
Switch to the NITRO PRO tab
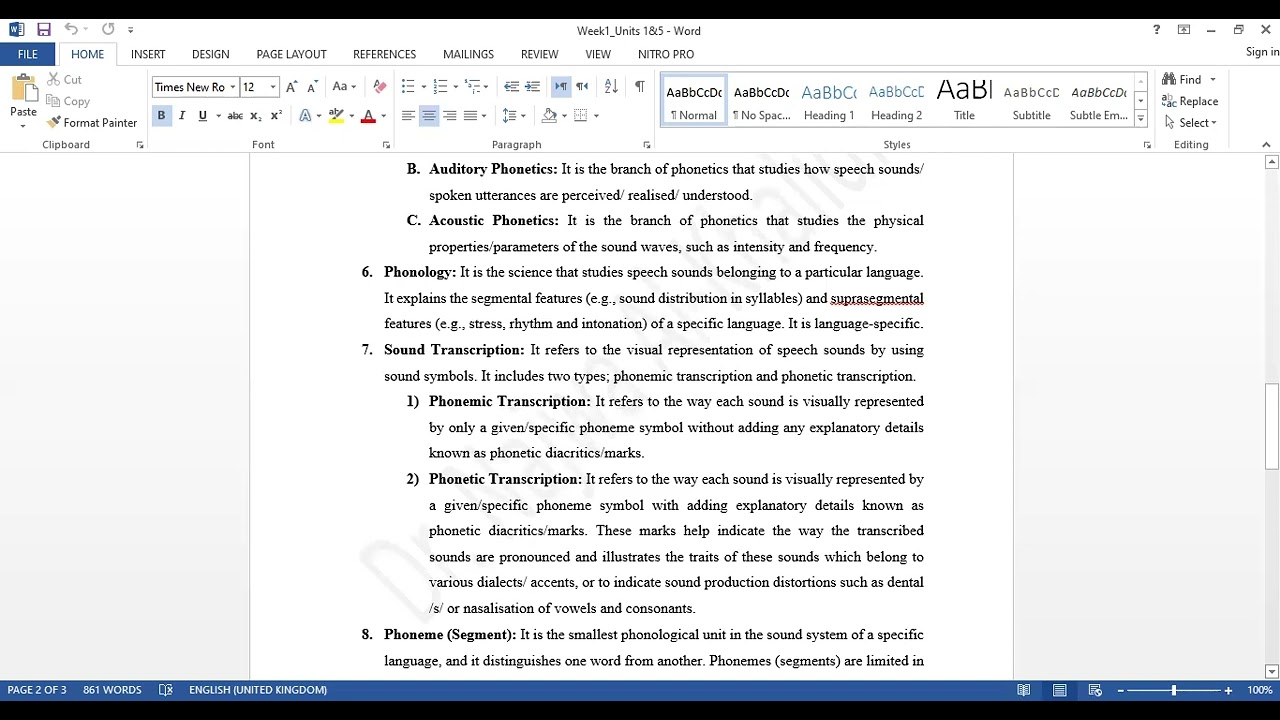click(x=666, y=54)
